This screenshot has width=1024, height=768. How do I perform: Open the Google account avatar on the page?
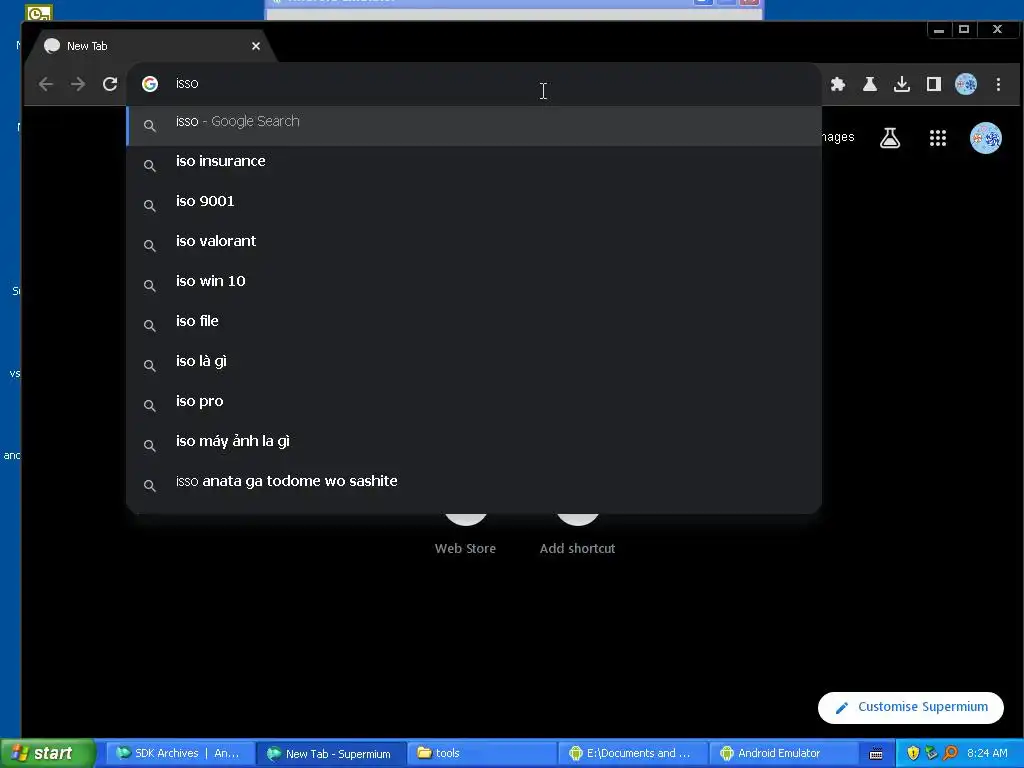point(985,138)
